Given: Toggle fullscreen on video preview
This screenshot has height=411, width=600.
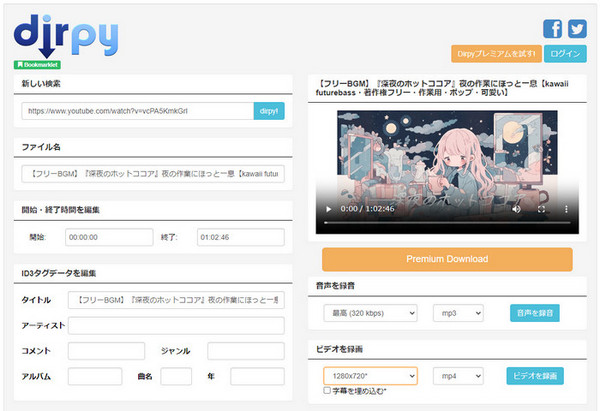Looking at the screenshot, I should 541,209.
